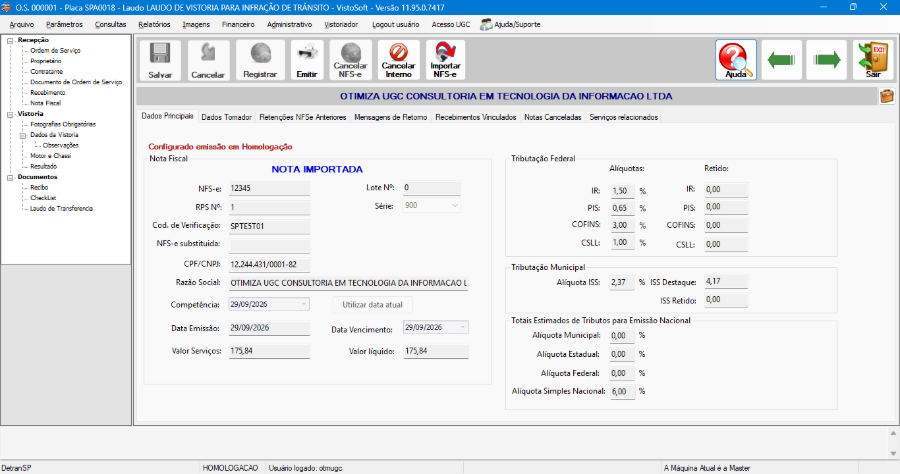900x474 pixels.
Task: Open the Consultas menu
Action: [x=110, y=25]
